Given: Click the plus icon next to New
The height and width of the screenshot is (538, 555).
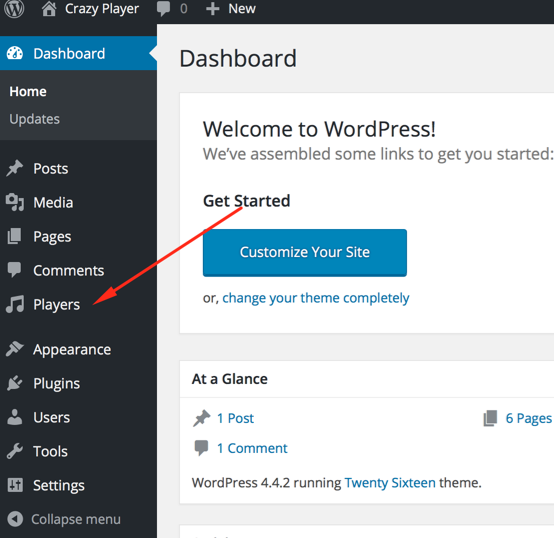Looking at the screenshot, I should tap(212, 9).
